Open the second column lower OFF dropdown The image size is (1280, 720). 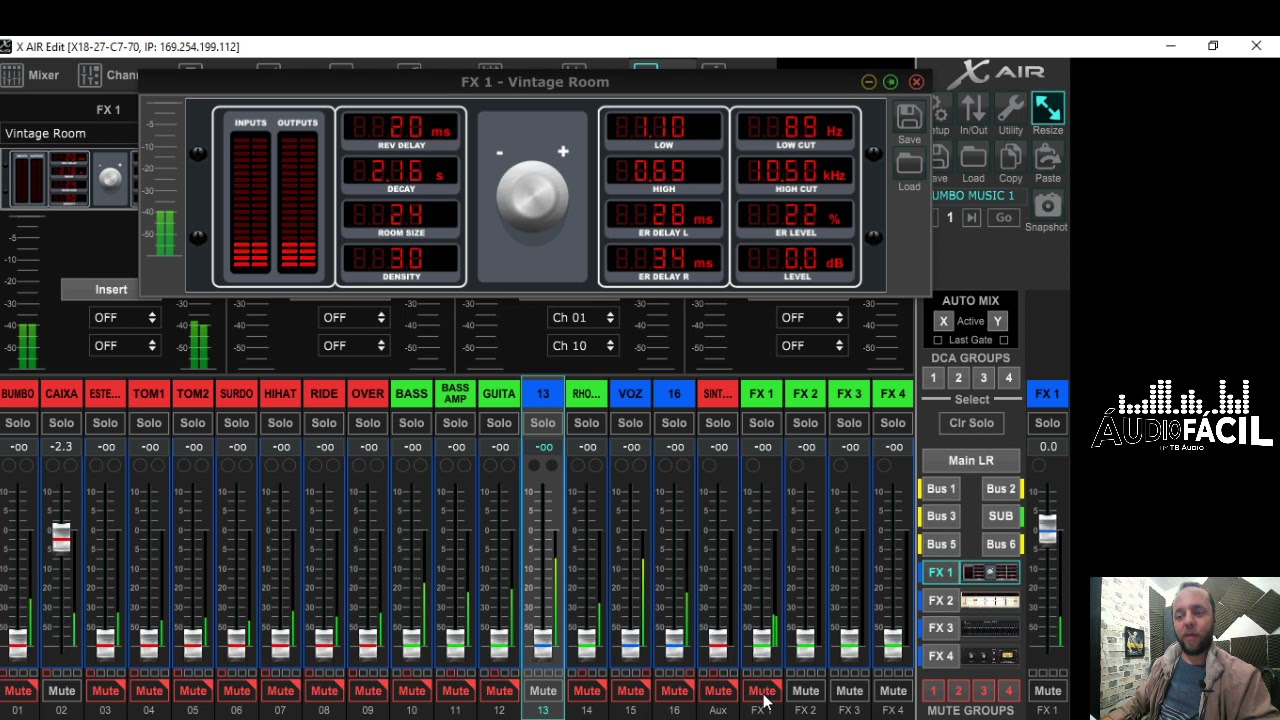(x=353, y=345)
